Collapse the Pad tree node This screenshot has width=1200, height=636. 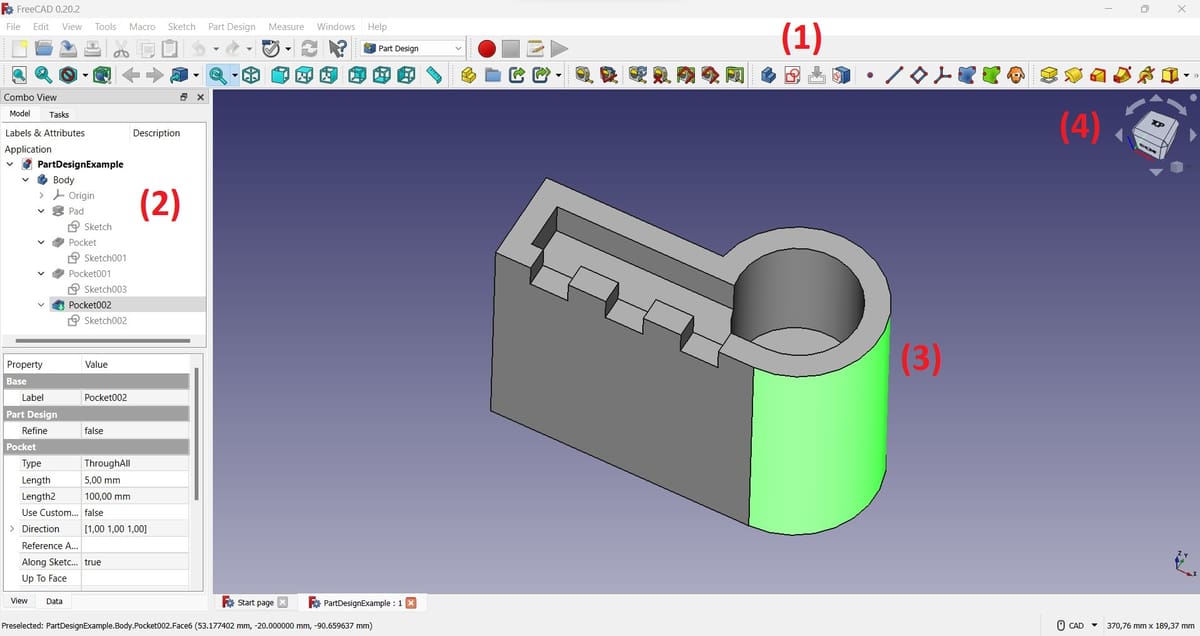pos(41,211)
